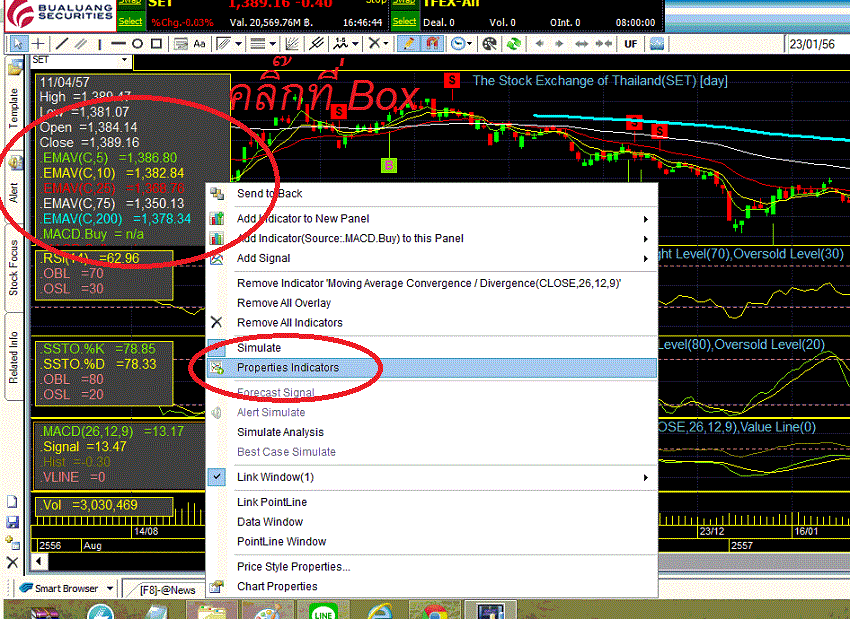Click the scroll chart left arrow
This screenshot has height=619, width=850.
point(539,44)
